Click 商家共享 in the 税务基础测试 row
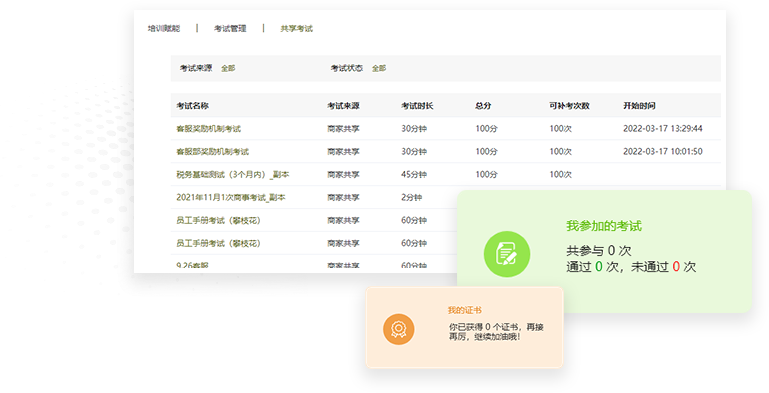The width and height of the screenshot is (769, 393). coord(343,174)
